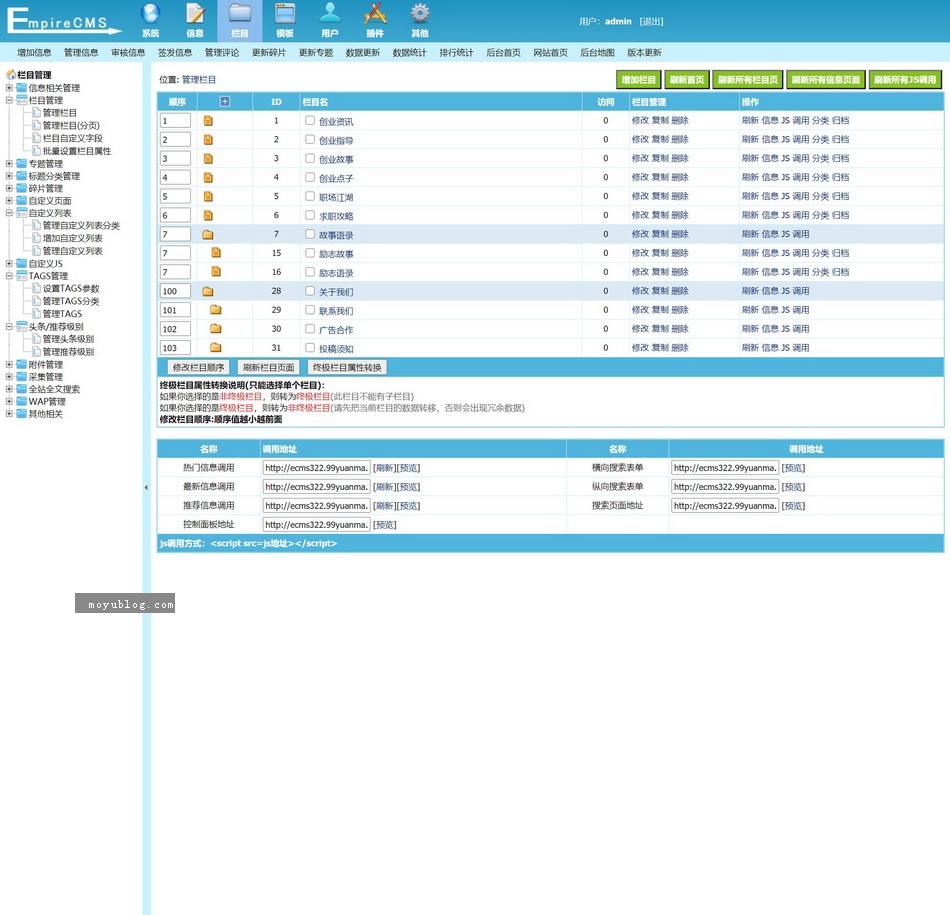Click the 刷新所有JS调用 button
Image resolution: width=950 pixels, height=915 pixels.
pyautogui.click(x=905, y=79)
